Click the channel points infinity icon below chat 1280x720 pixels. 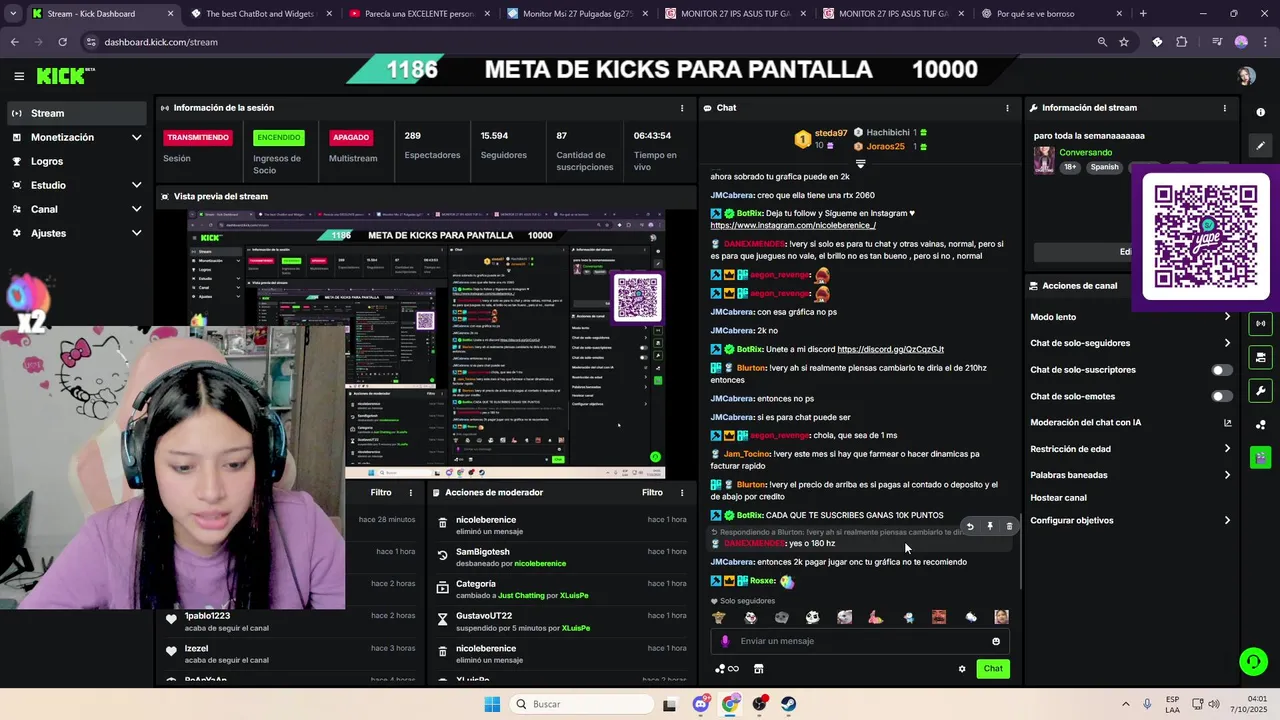click(x=727, y=669)
